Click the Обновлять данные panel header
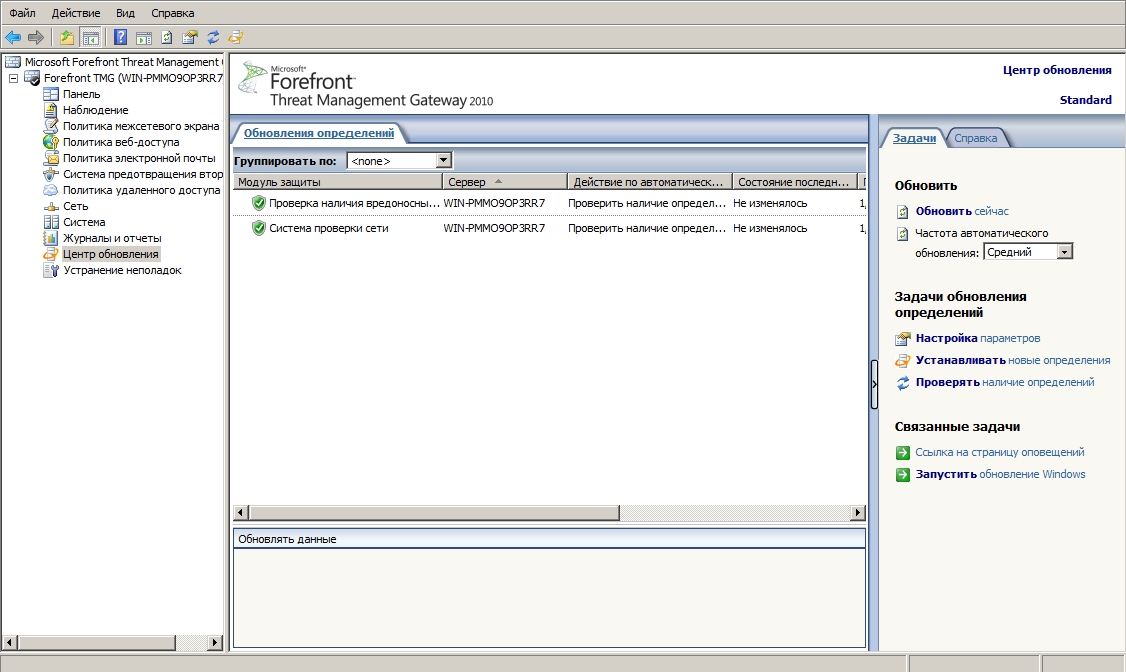The image size is (1126, 672). point(549,539)
